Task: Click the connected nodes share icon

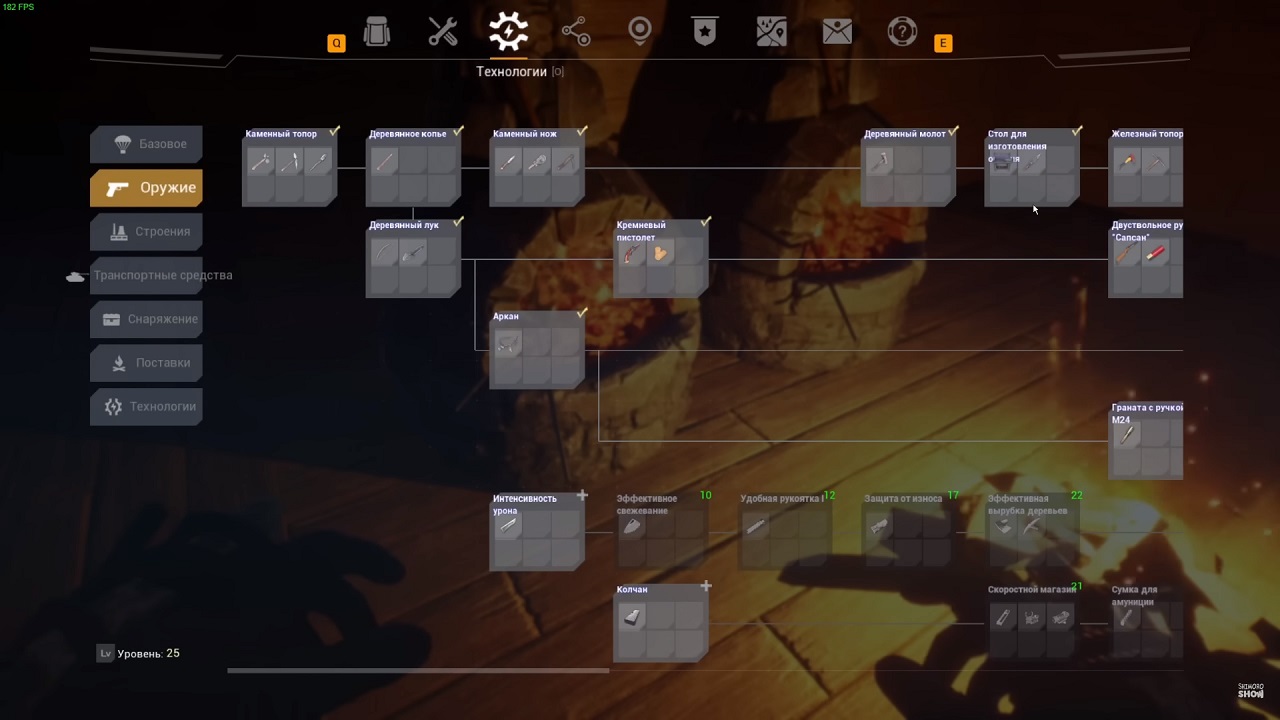Action: click(x=576, y=32)
